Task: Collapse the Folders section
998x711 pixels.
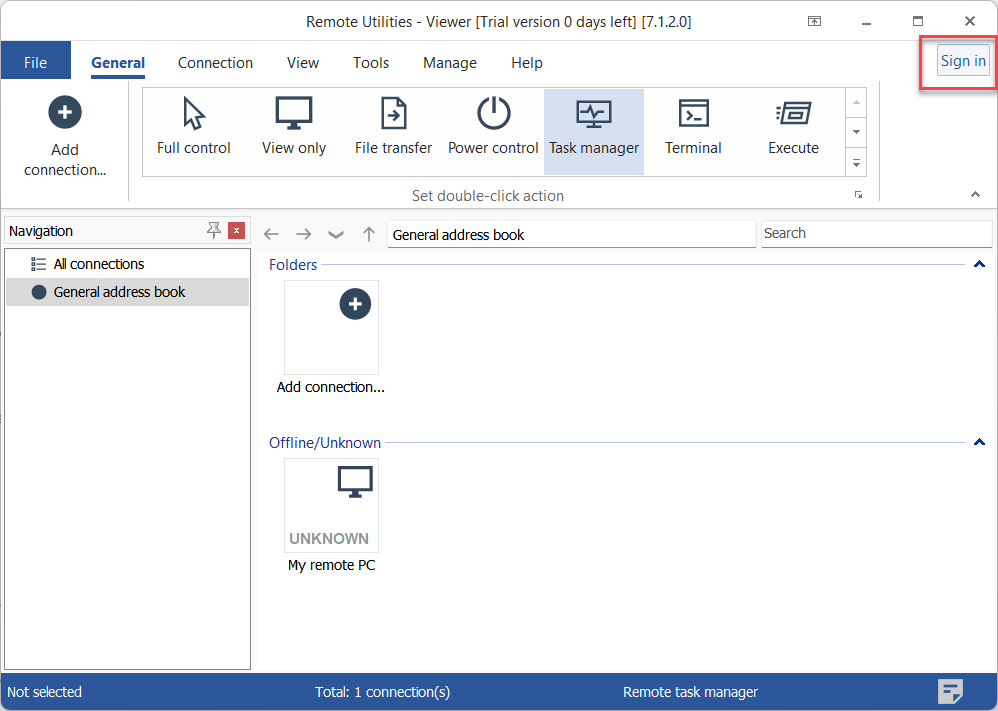Action: (979, 265)
